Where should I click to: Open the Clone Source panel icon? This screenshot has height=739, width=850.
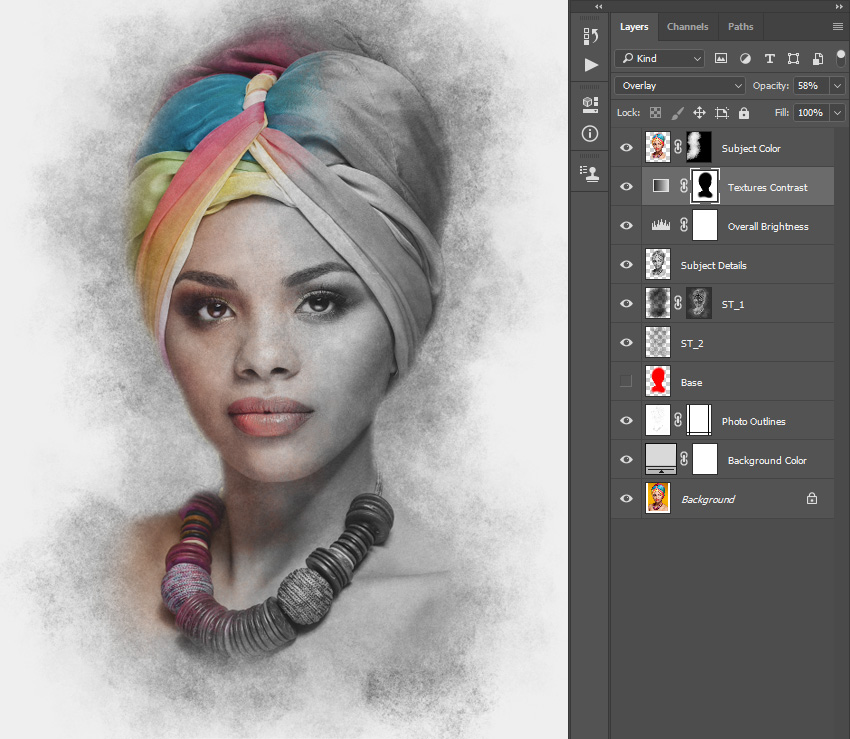click(x=590, y=173)
